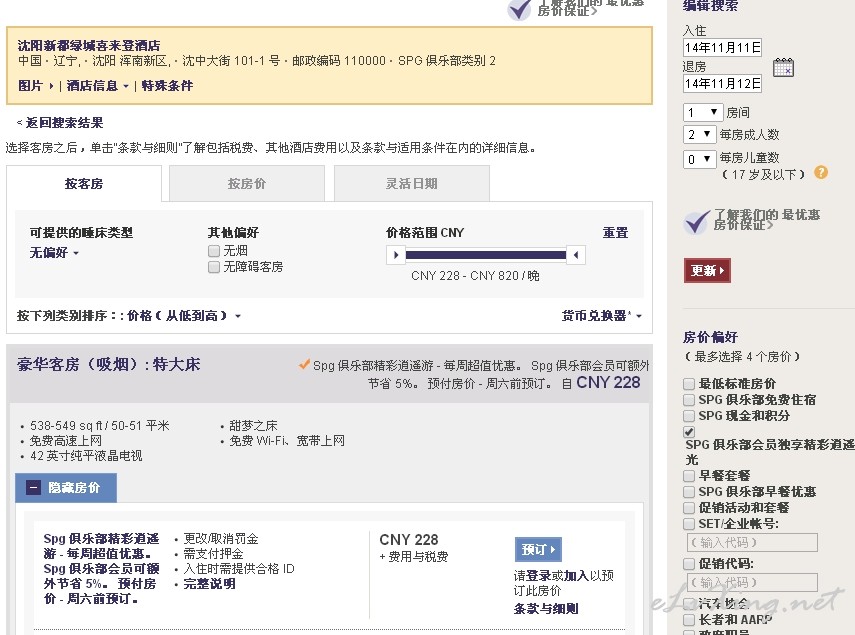Click the minus icon on 隐藏房价
855x635 pixels.
coord(33,487)
